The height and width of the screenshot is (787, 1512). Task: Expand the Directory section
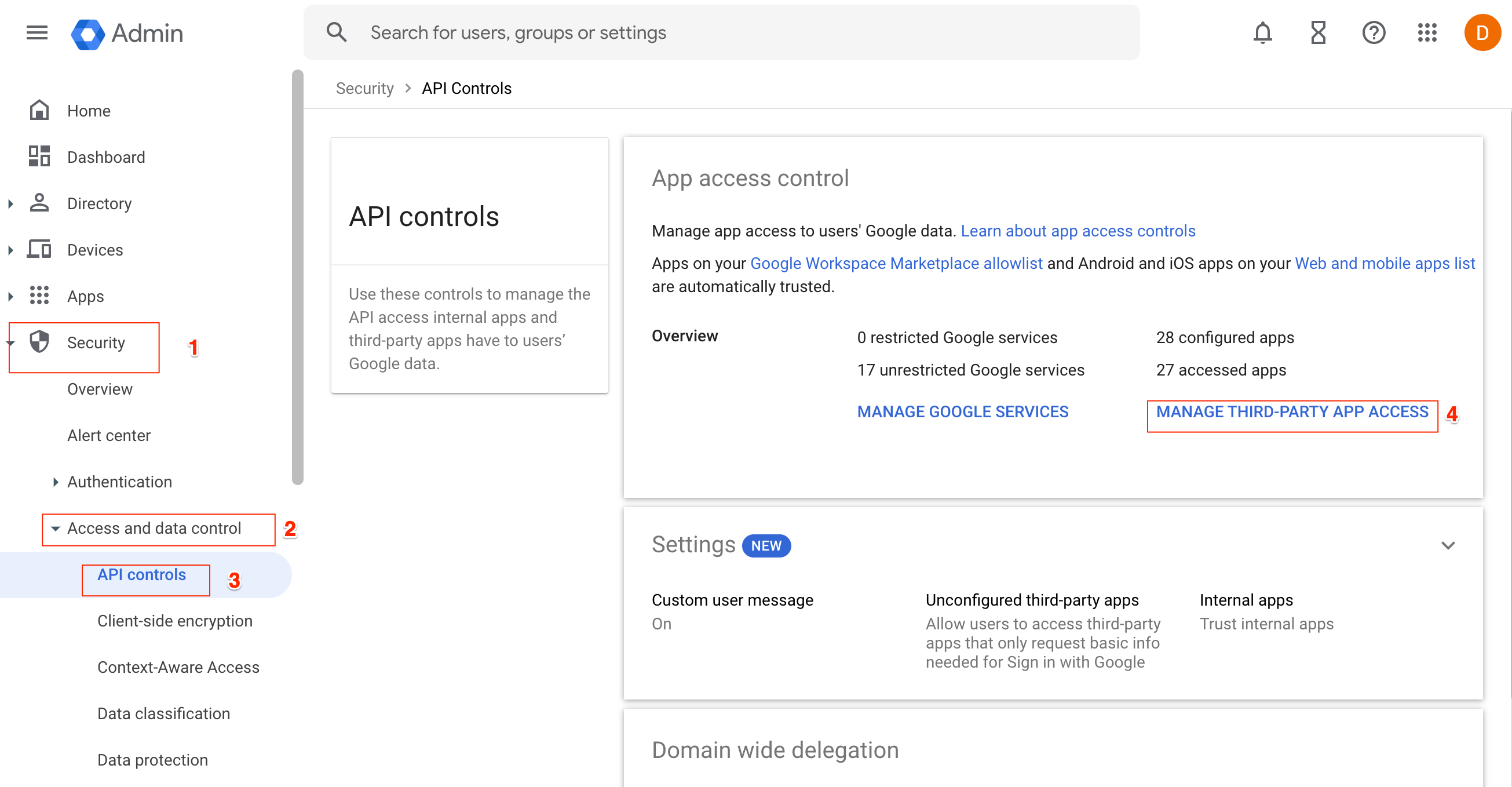click(x=10, y=203)
